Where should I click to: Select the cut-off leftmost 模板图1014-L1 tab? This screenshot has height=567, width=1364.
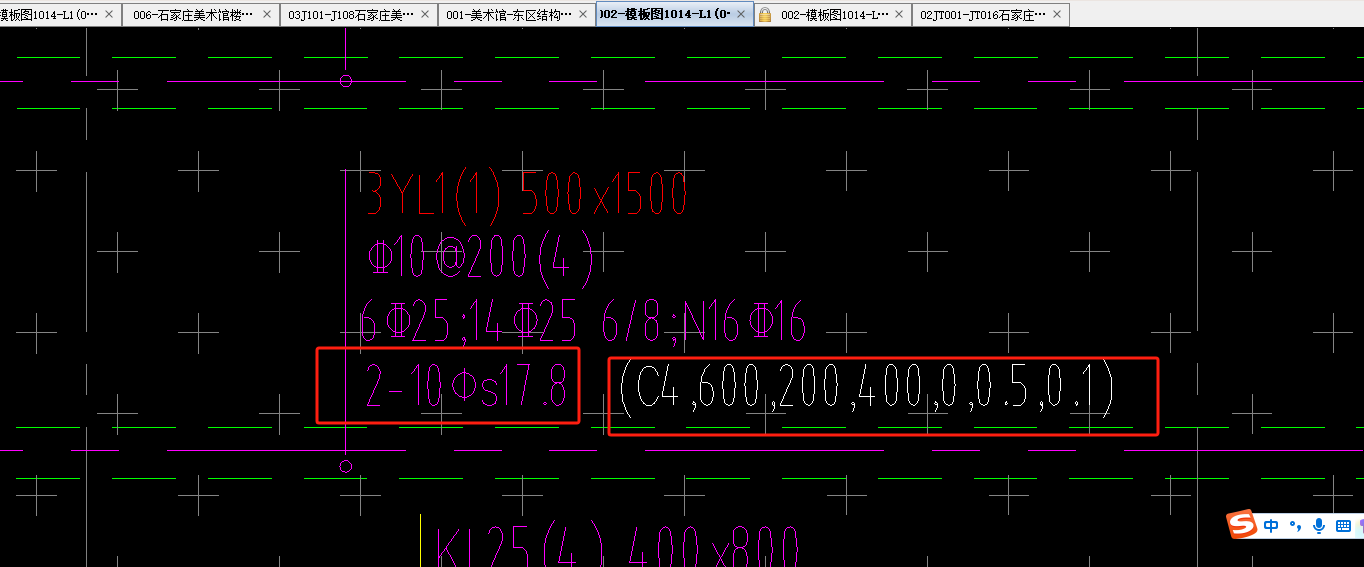click(50, 15)
